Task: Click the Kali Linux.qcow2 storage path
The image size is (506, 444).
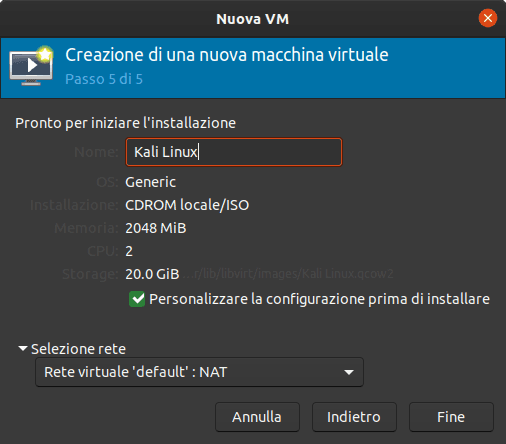Action: tap(288, 274)
